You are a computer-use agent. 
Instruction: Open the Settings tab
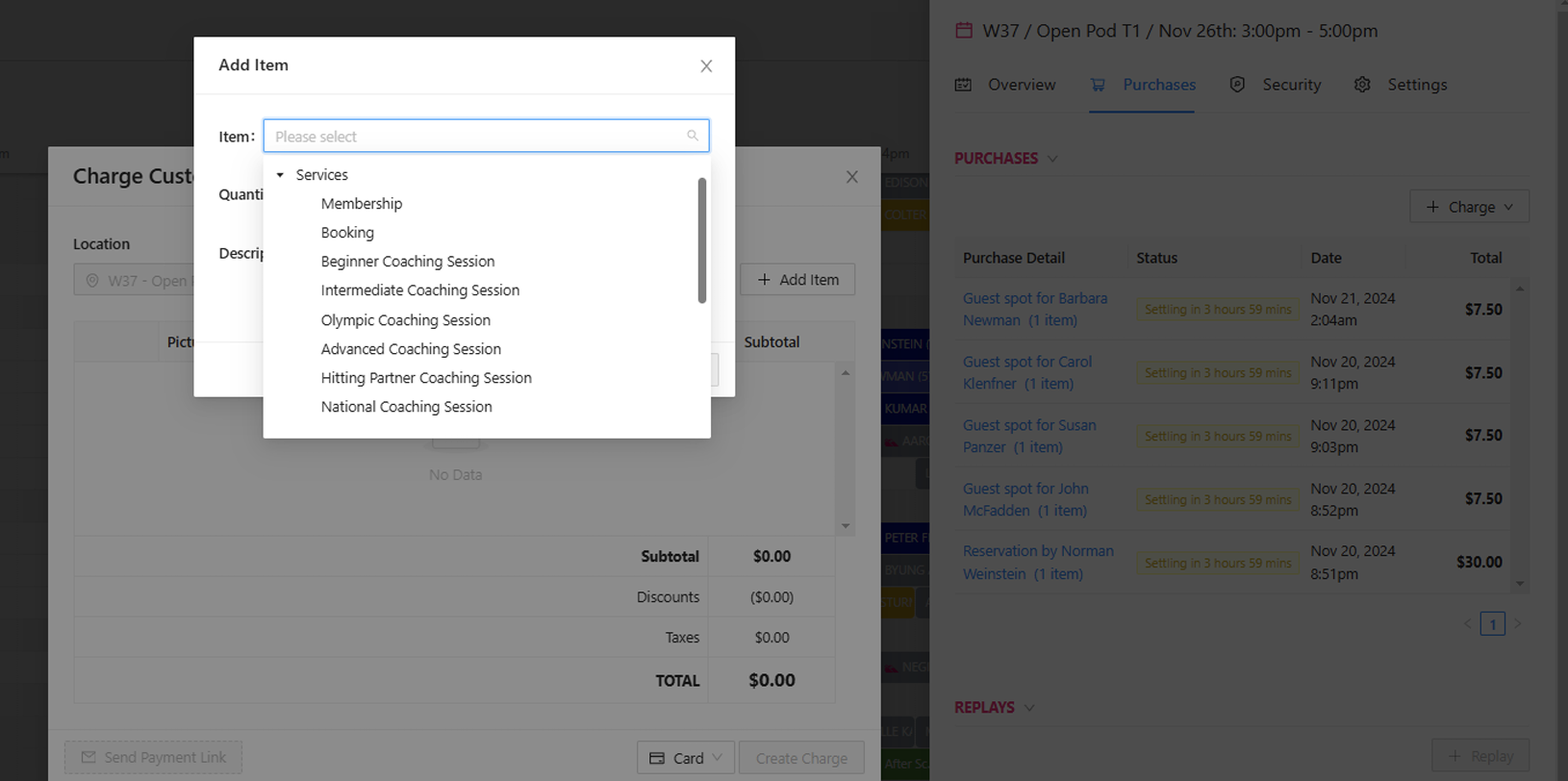click(x=1416, y=85)
